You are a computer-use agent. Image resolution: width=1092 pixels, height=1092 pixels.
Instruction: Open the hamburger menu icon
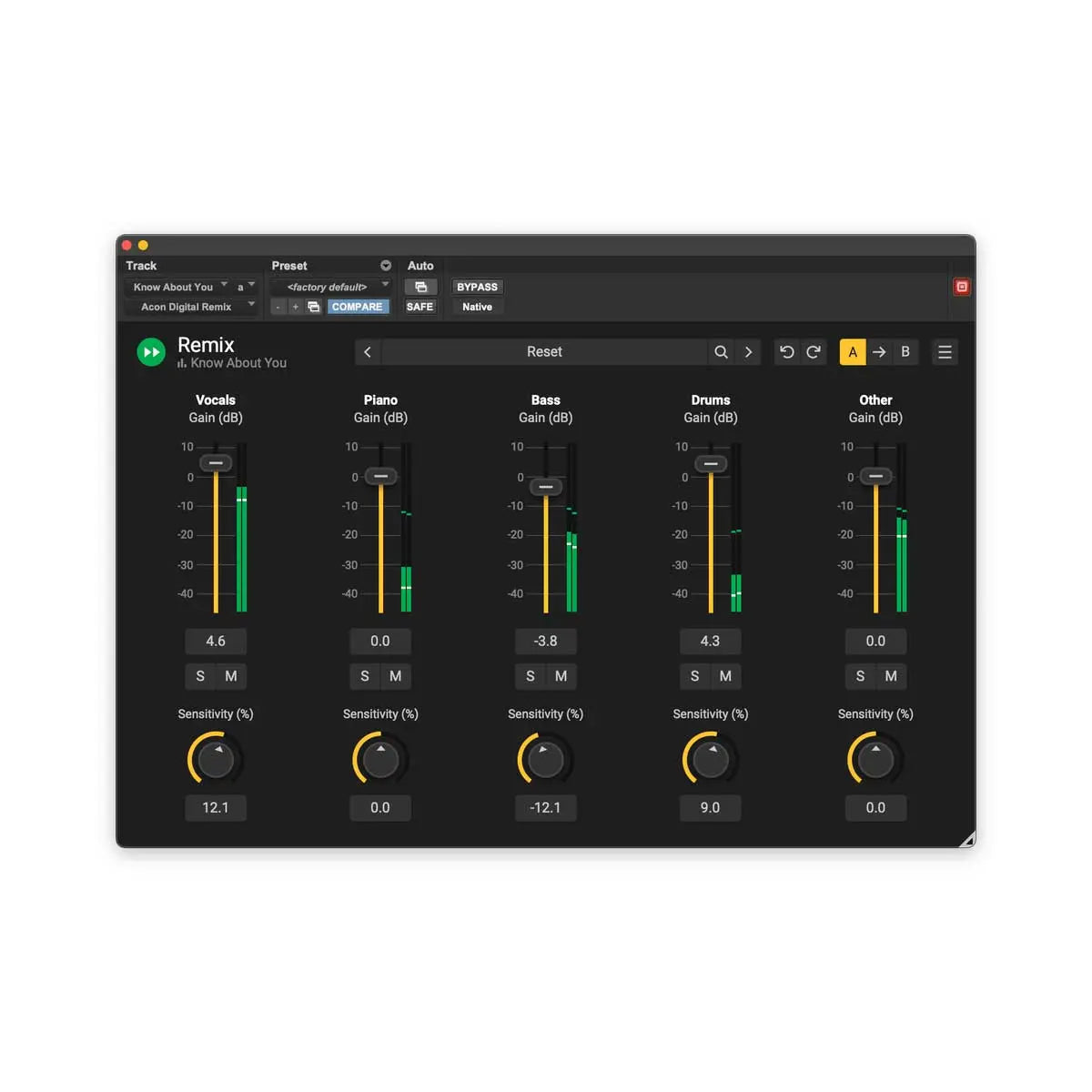[x=945, y=352]
